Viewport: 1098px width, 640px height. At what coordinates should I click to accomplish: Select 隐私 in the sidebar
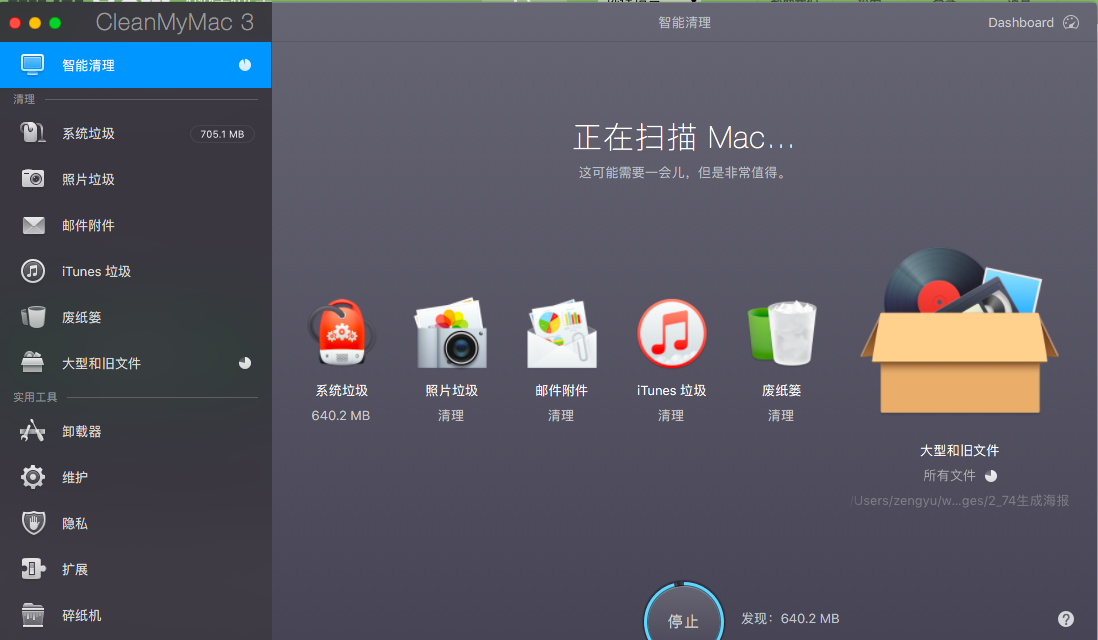point(135,523)
